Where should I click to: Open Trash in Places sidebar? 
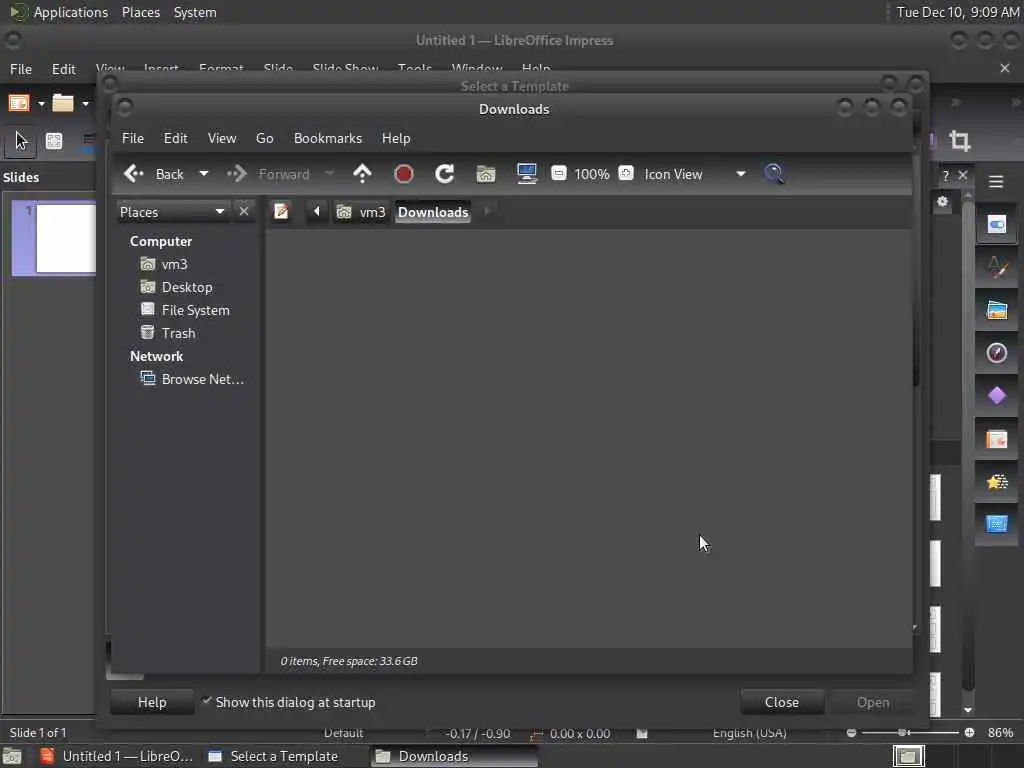(x=168, y=333)
